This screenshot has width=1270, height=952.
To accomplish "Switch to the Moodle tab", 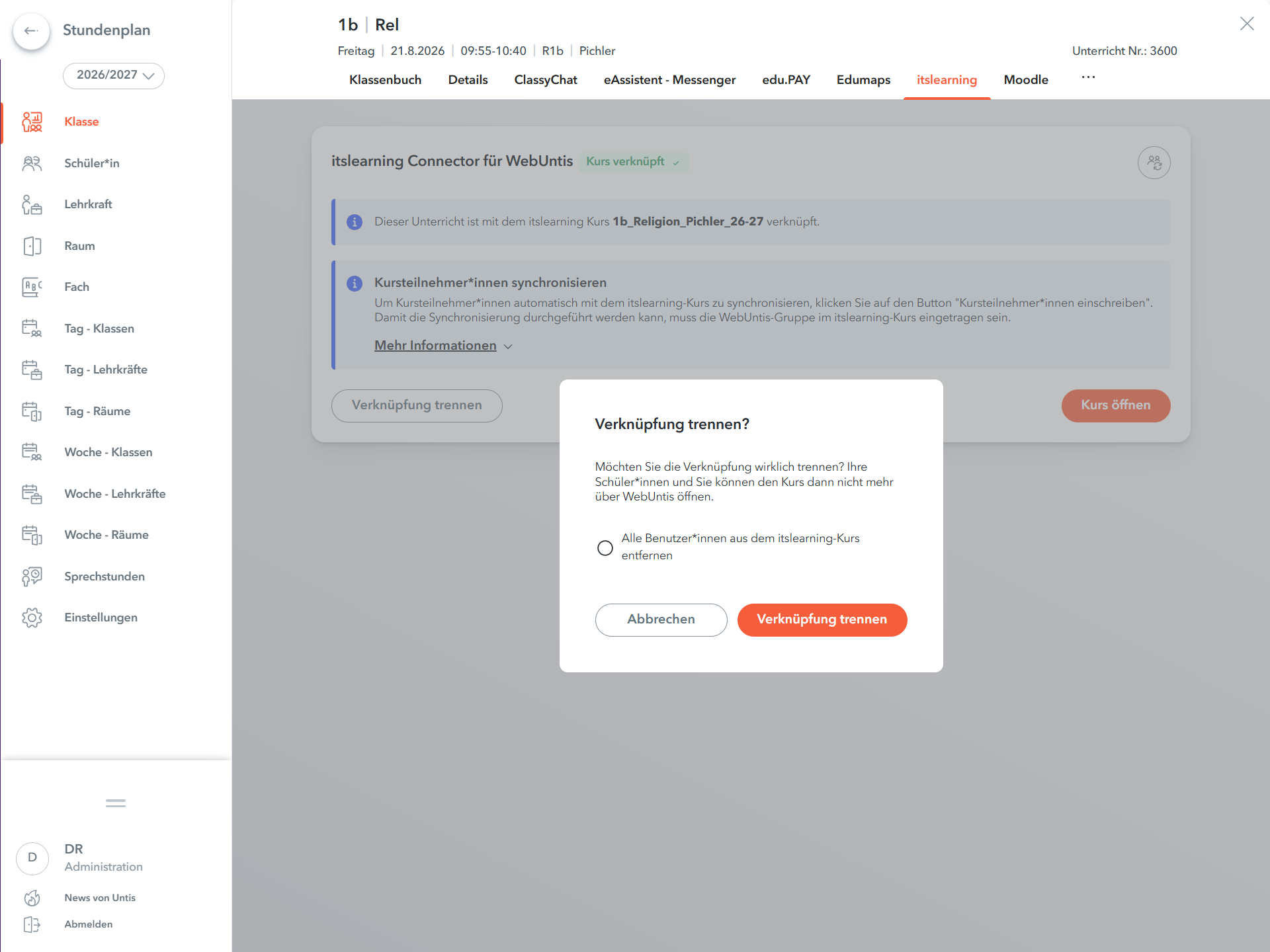I will click(1026, 80).
